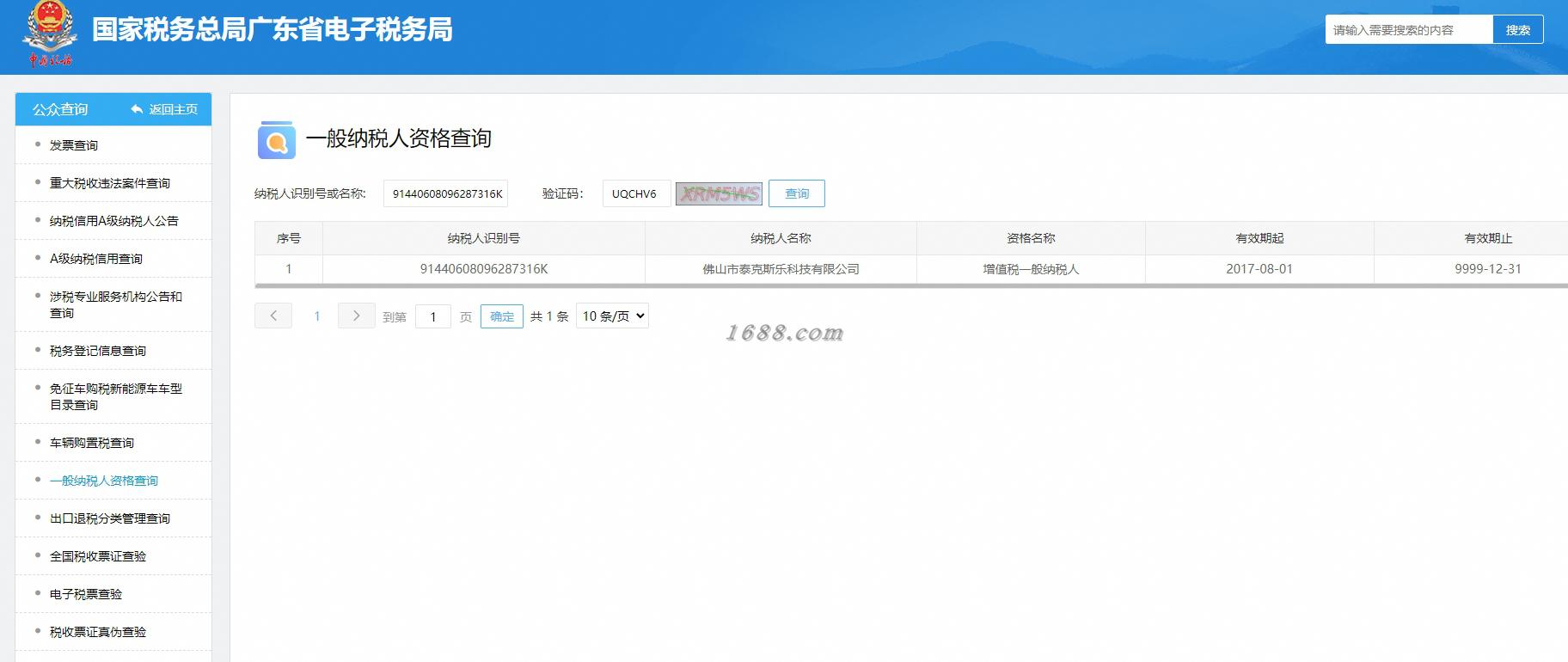
Task: Select 车辆购置税查询 menu item
Action: pos(92,443)
